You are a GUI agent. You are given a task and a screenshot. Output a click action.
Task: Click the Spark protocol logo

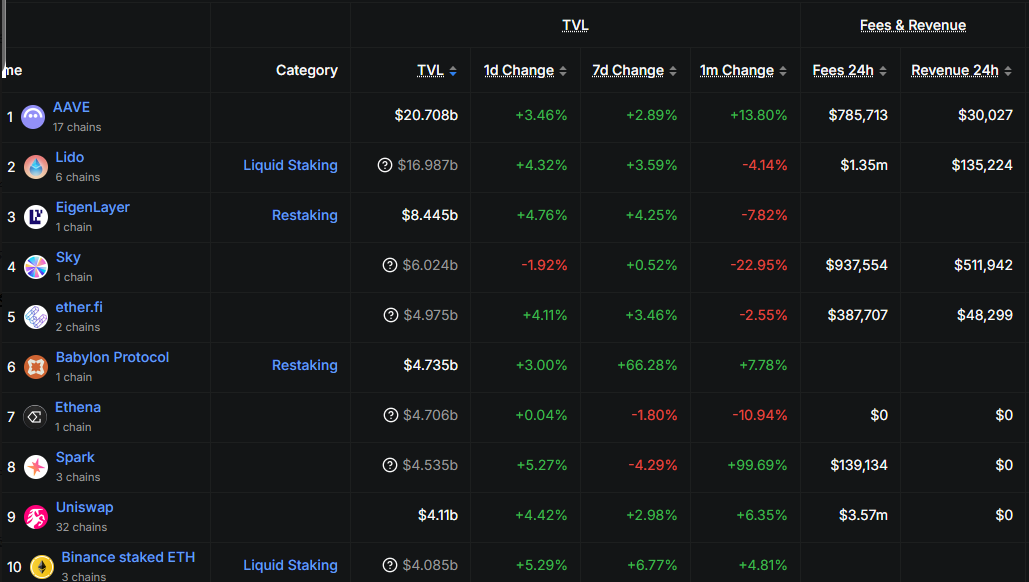[x=36, y=467]
